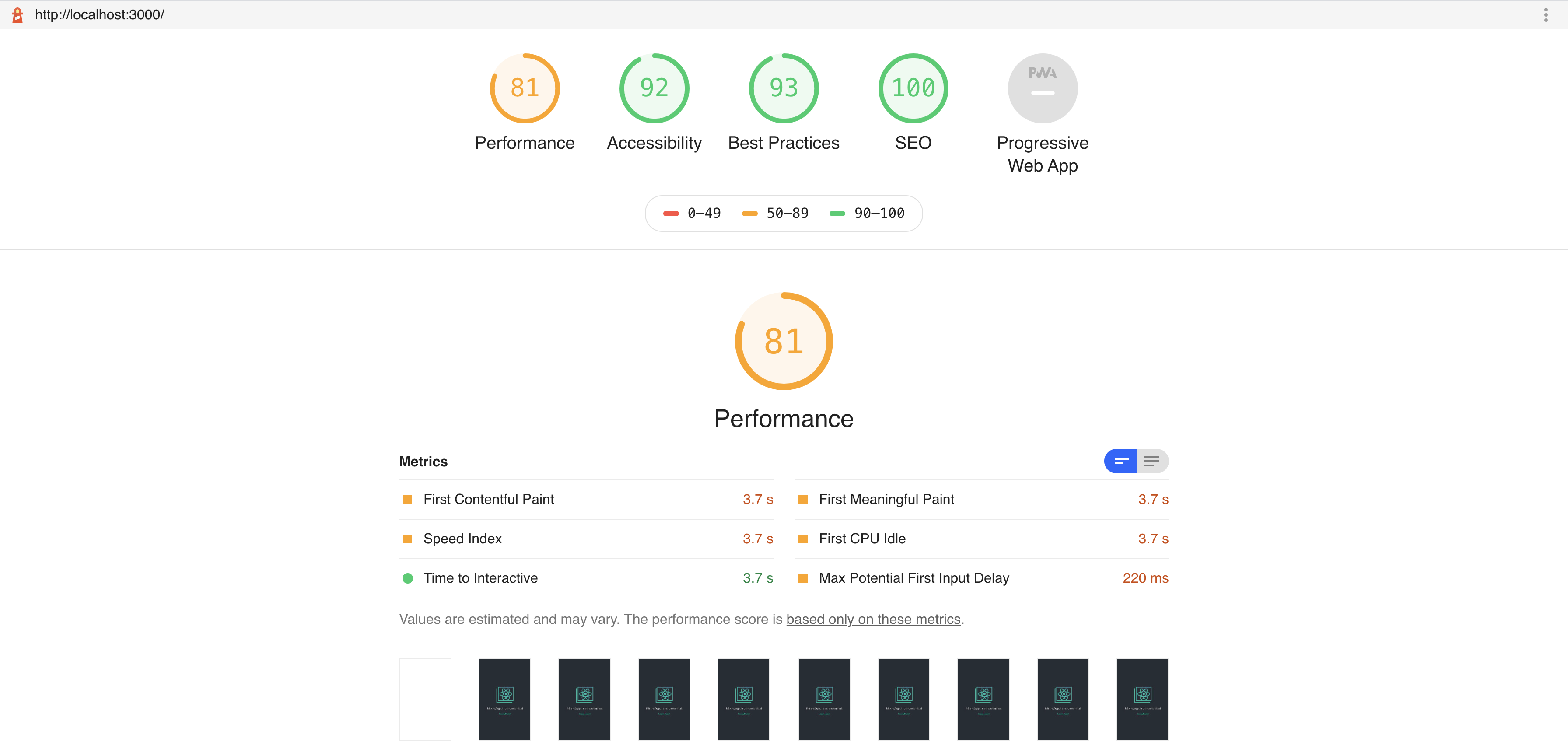Click the large Performance 81 gauge
Viewport: 1568px width, 756px height.
pyautogui.click(x=784, y=342)
